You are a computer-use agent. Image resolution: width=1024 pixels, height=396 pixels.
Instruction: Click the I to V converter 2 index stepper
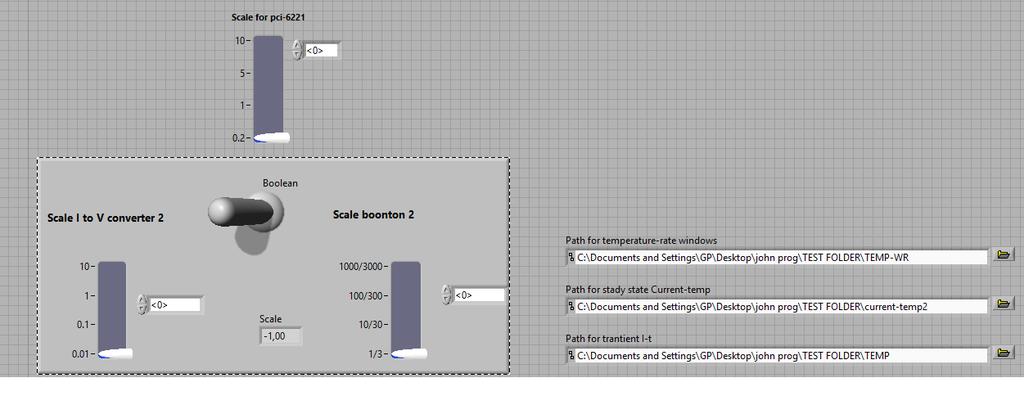click(143, 305)
